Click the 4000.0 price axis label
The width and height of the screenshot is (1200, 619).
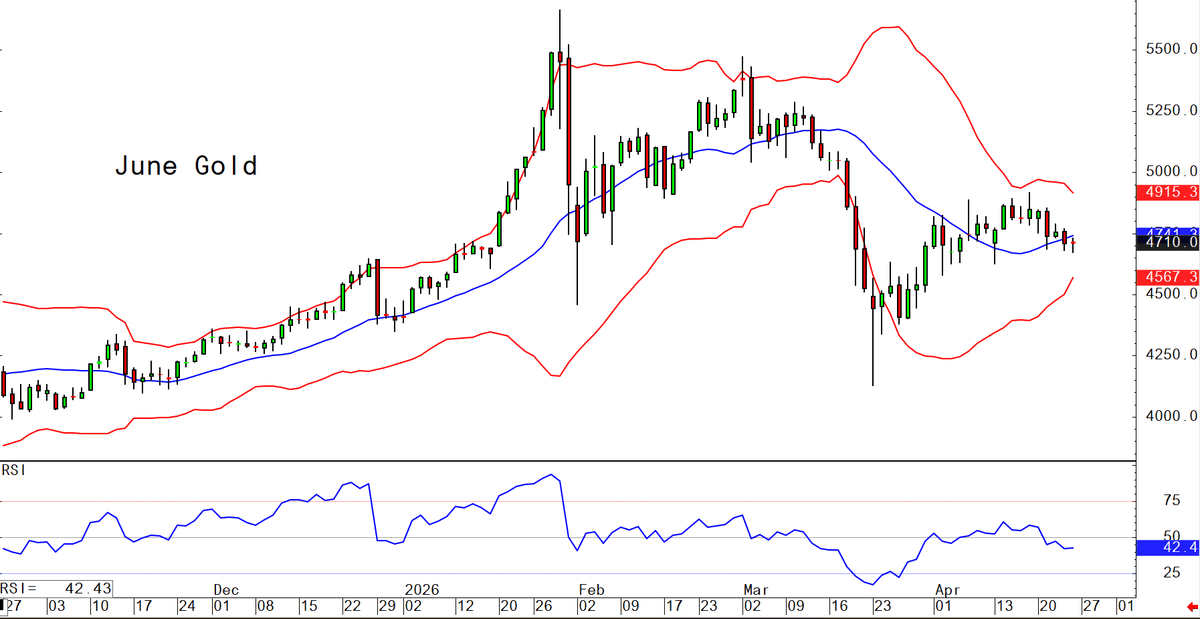(x=1171, y=416)
